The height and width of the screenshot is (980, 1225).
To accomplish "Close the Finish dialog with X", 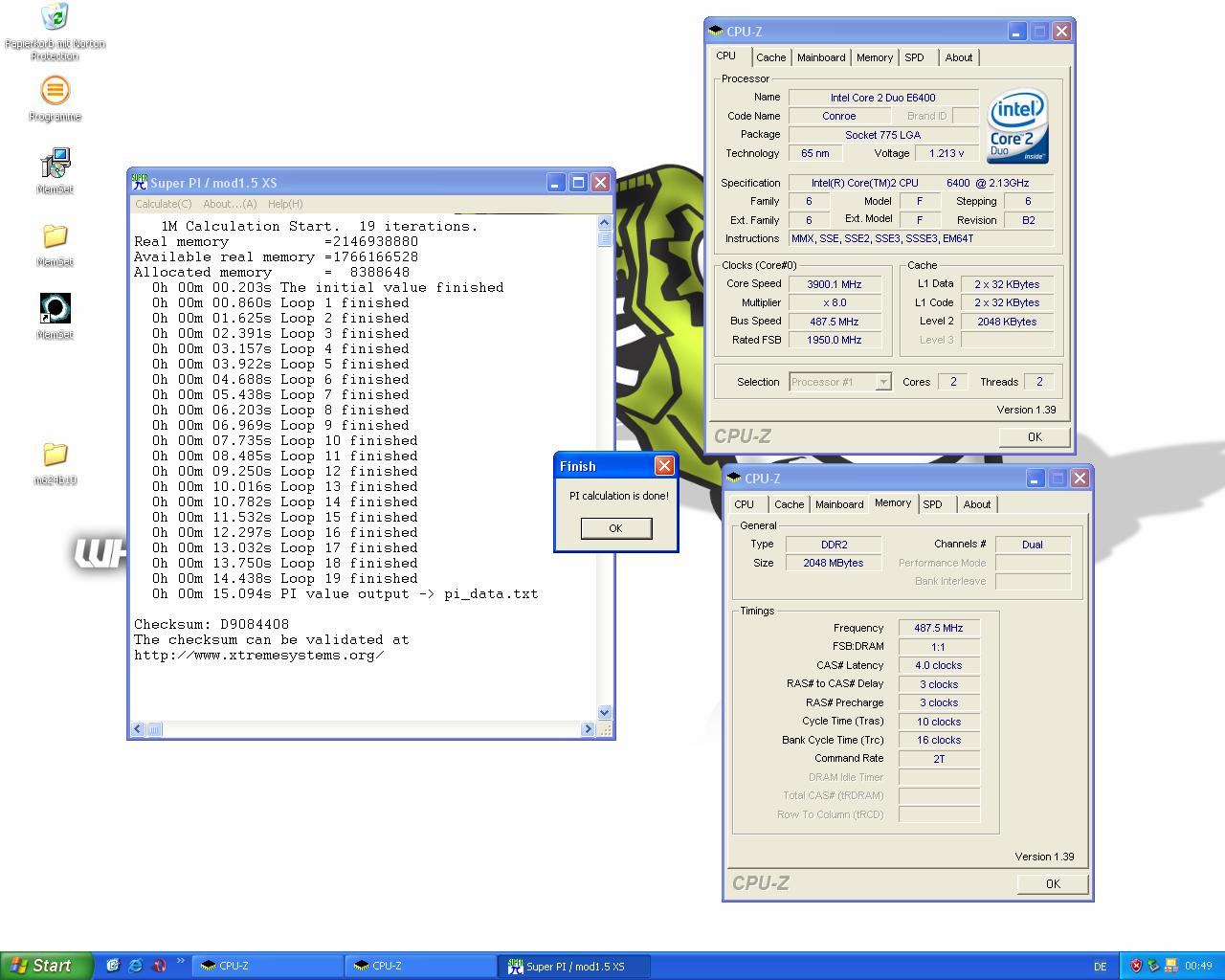I will coord(663,466).
